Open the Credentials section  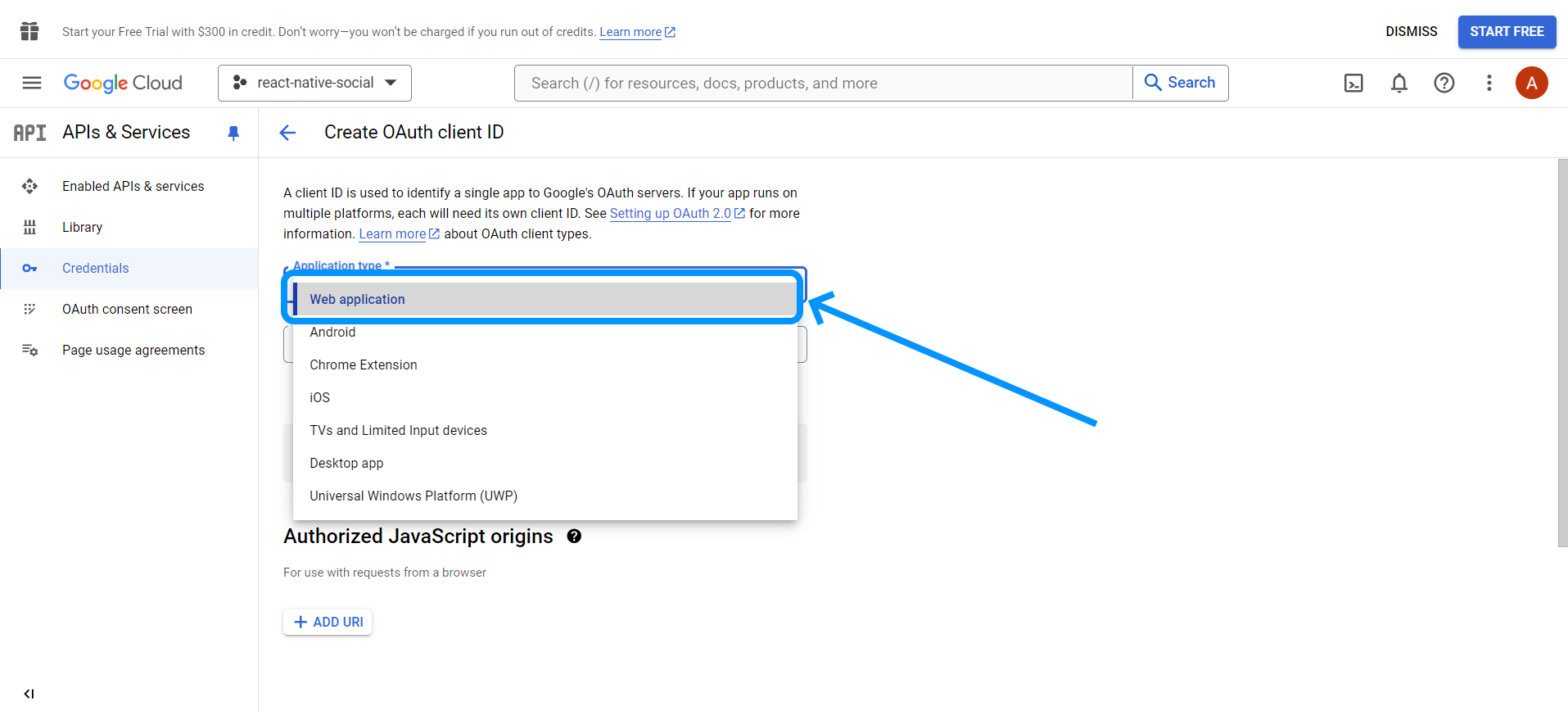(129, 268)
